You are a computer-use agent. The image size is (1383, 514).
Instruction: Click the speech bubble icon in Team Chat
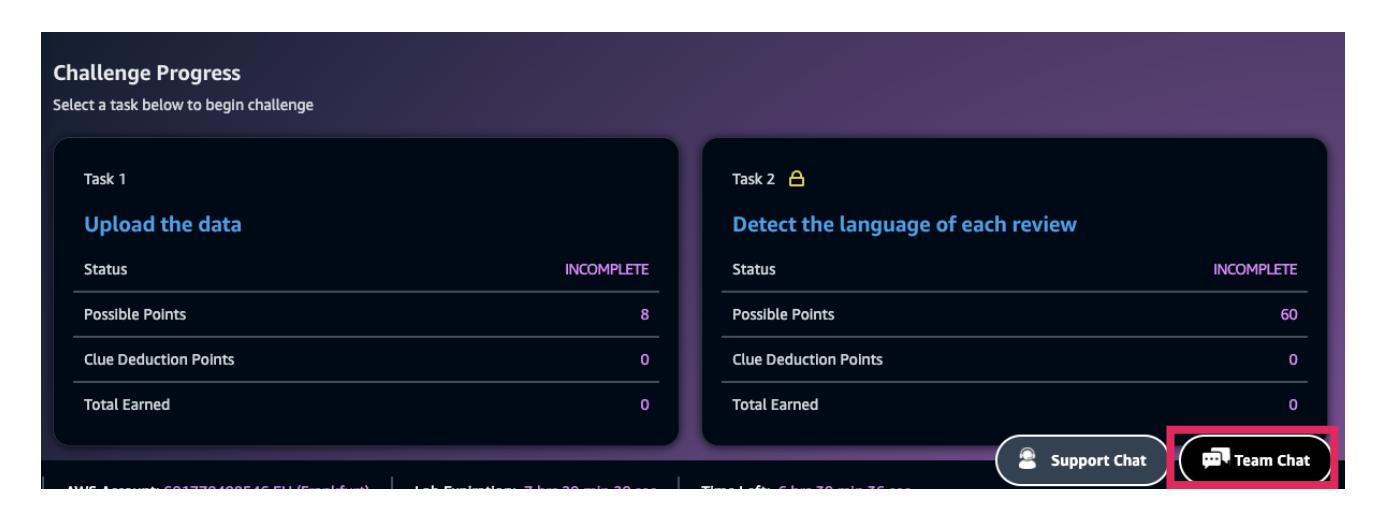[x=1214, y=461]
